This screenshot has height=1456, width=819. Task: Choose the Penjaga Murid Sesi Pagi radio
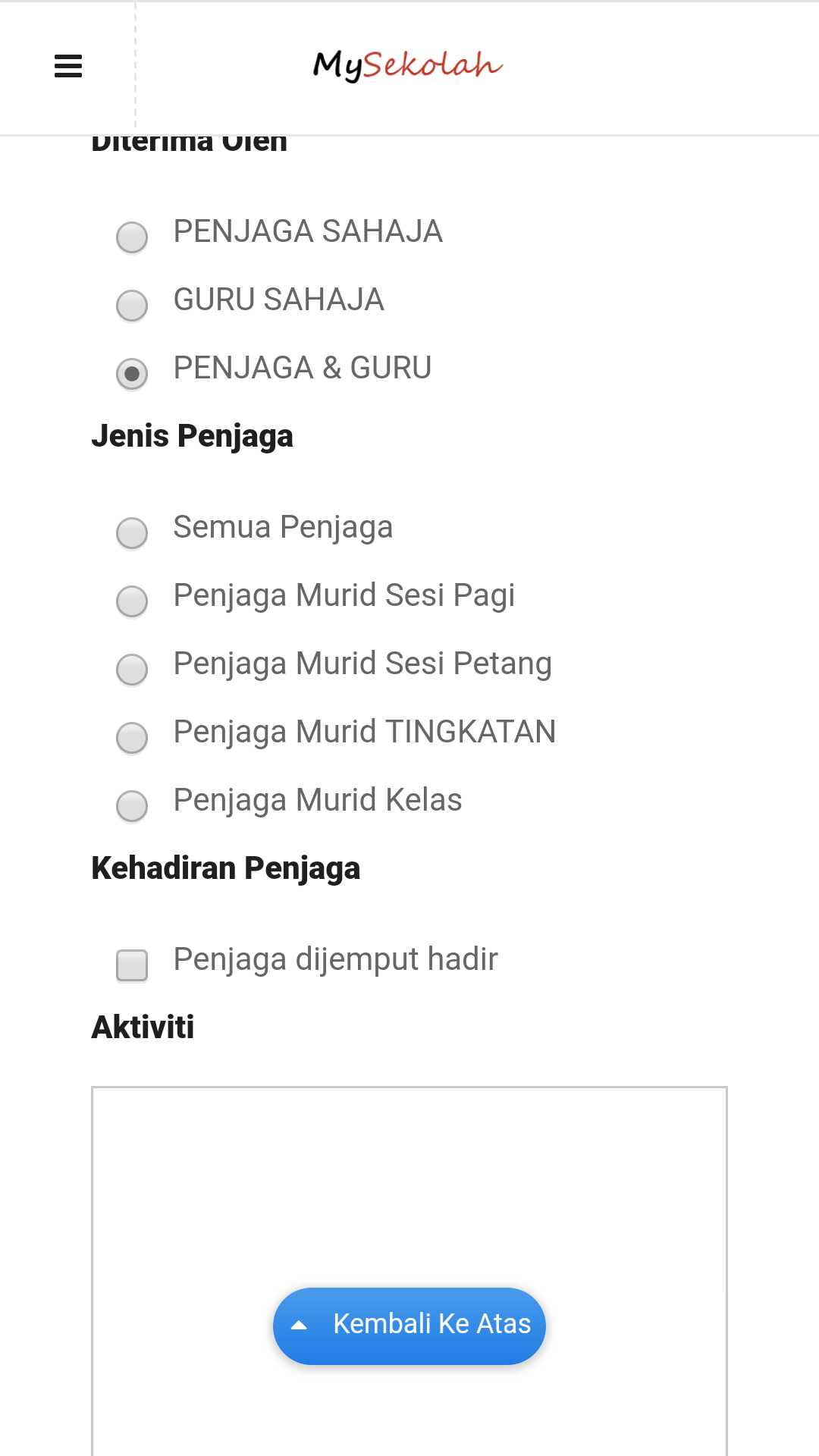coord(132,601)
